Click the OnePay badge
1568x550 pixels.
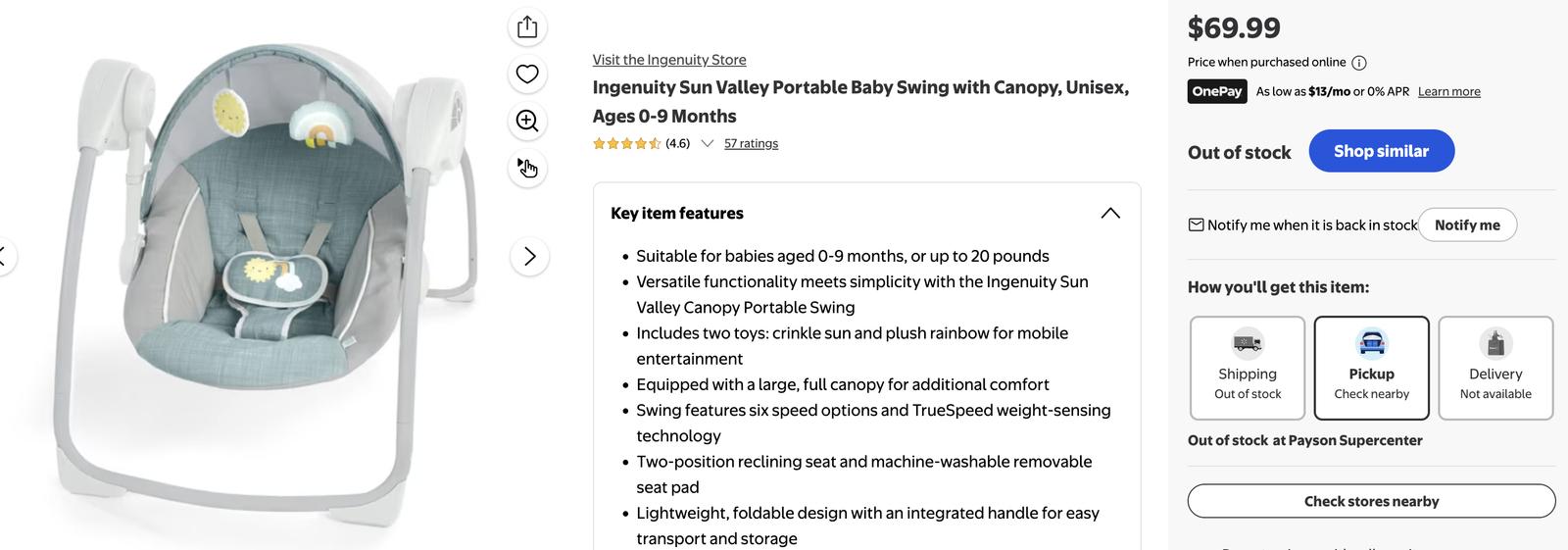tap(1217, 91)
